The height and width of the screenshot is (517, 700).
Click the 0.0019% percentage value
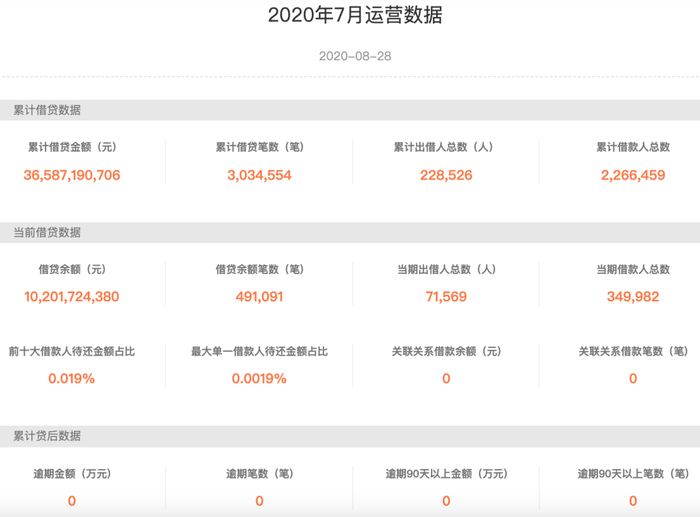[x=259, y=379]
